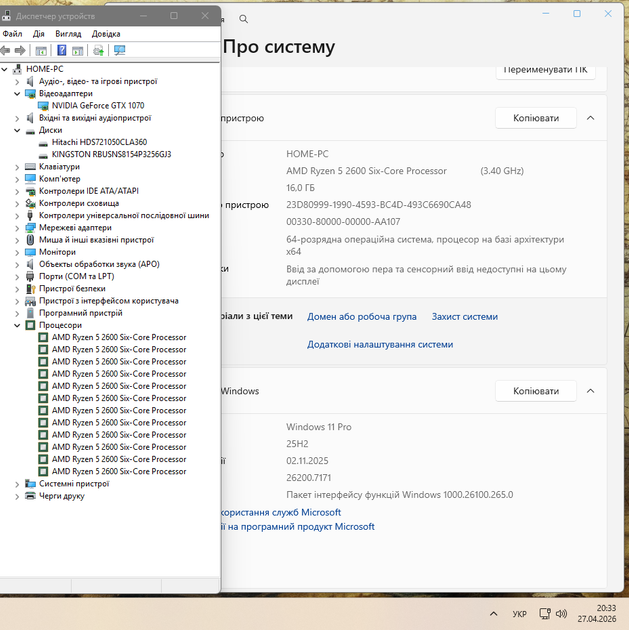Image resolution: width=629 pixels, height=630 pixels.
Task: Collapse the Диски tree node
Action: (17, 130)
